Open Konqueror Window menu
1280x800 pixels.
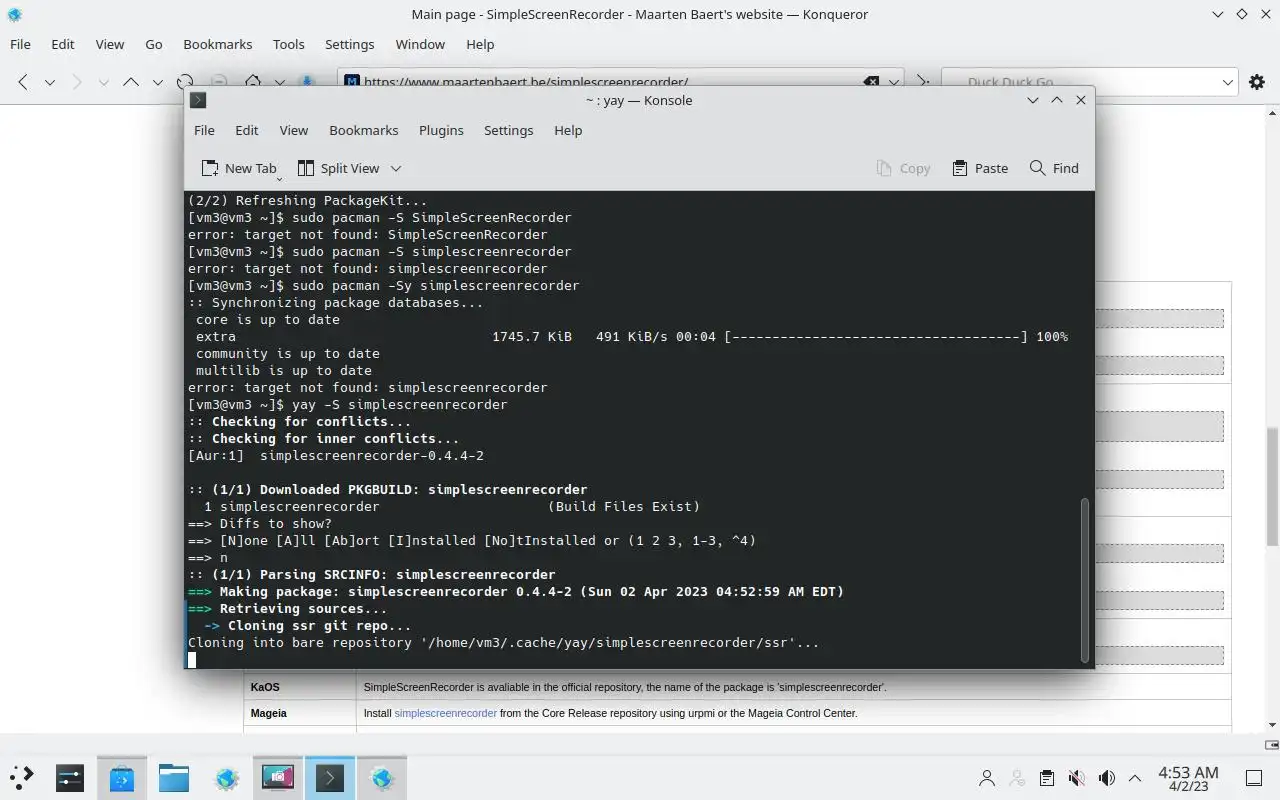coord(420,44)
